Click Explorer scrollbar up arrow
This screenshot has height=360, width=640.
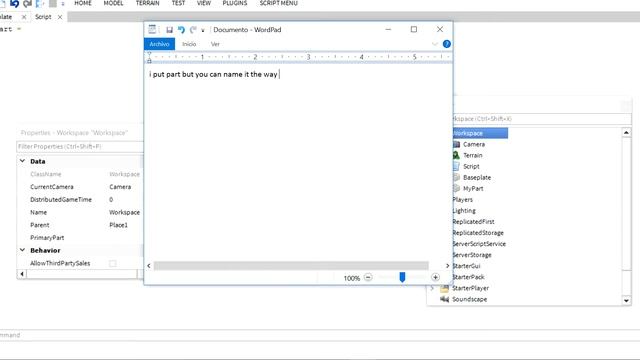coord(627,133)
